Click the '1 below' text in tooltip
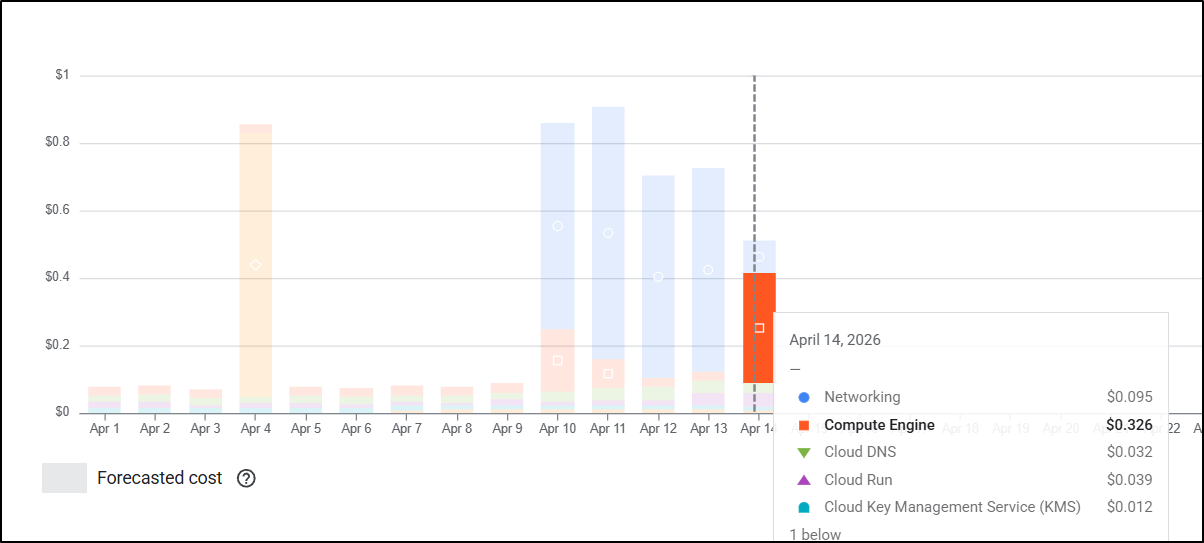This screenshot has width=1204, height=543. pos(815,534)
